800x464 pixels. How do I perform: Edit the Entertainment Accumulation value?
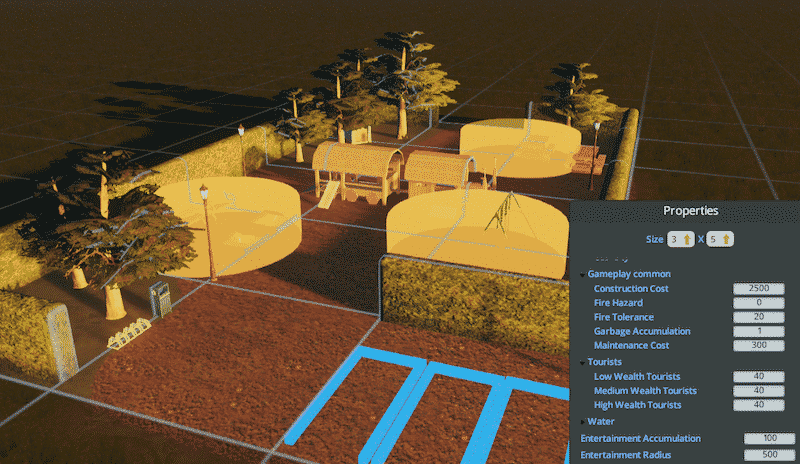point(769,439)
